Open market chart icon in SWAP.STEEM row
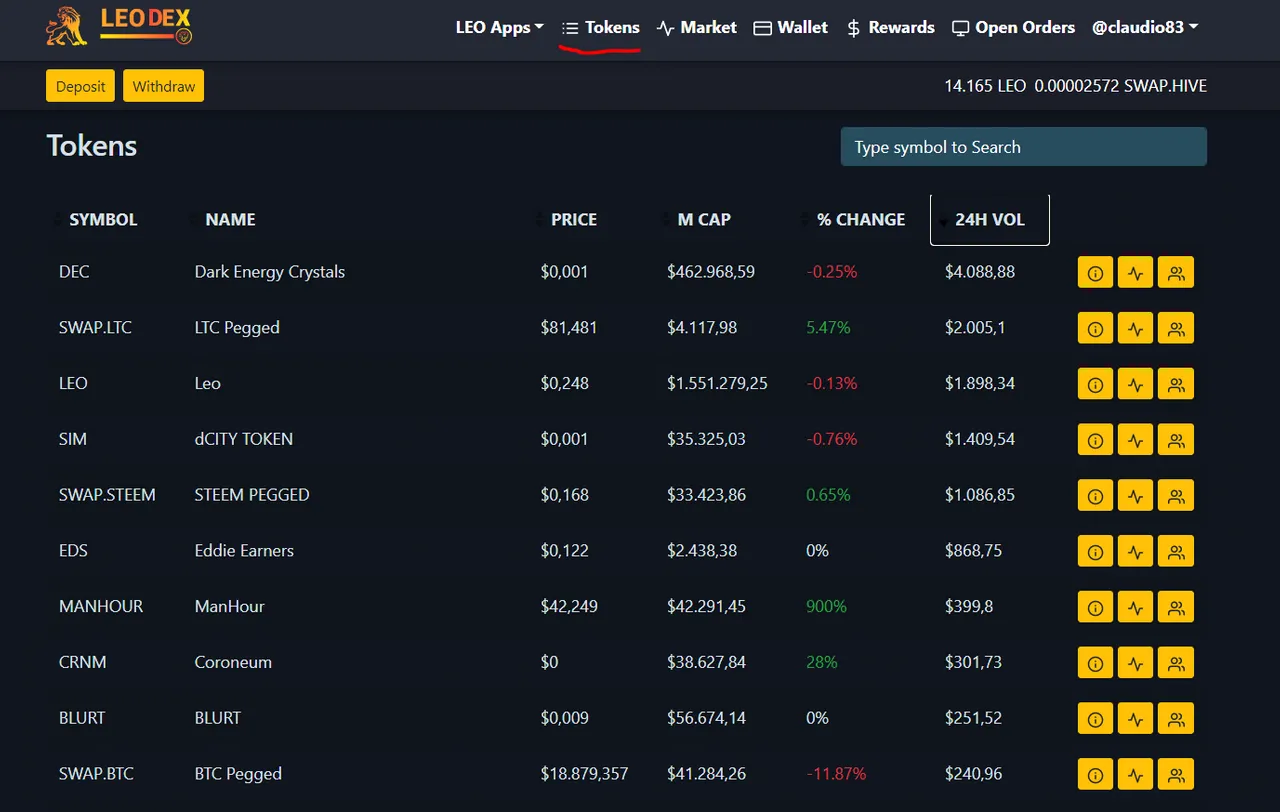The height and width of the screenshot is (812, 1280). [x=1135, y=495]
